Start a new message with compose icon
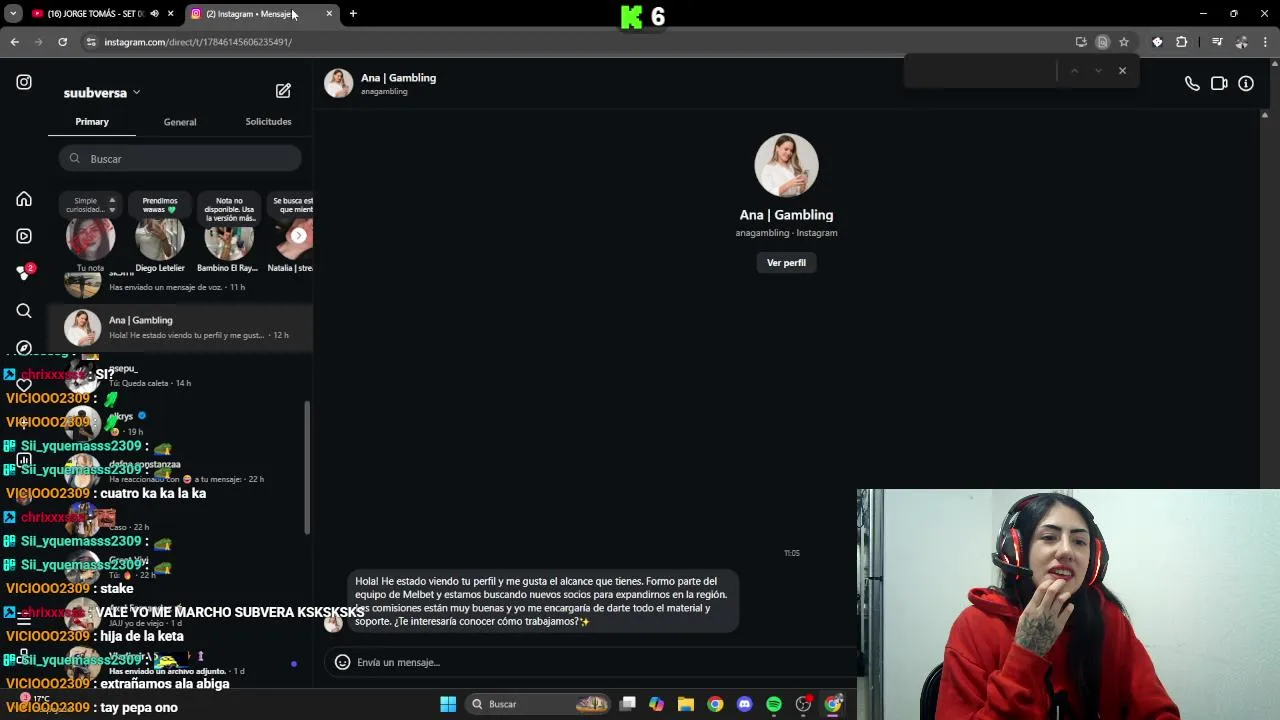Viewport: 1280px width, 720px height. pos(283,91)
